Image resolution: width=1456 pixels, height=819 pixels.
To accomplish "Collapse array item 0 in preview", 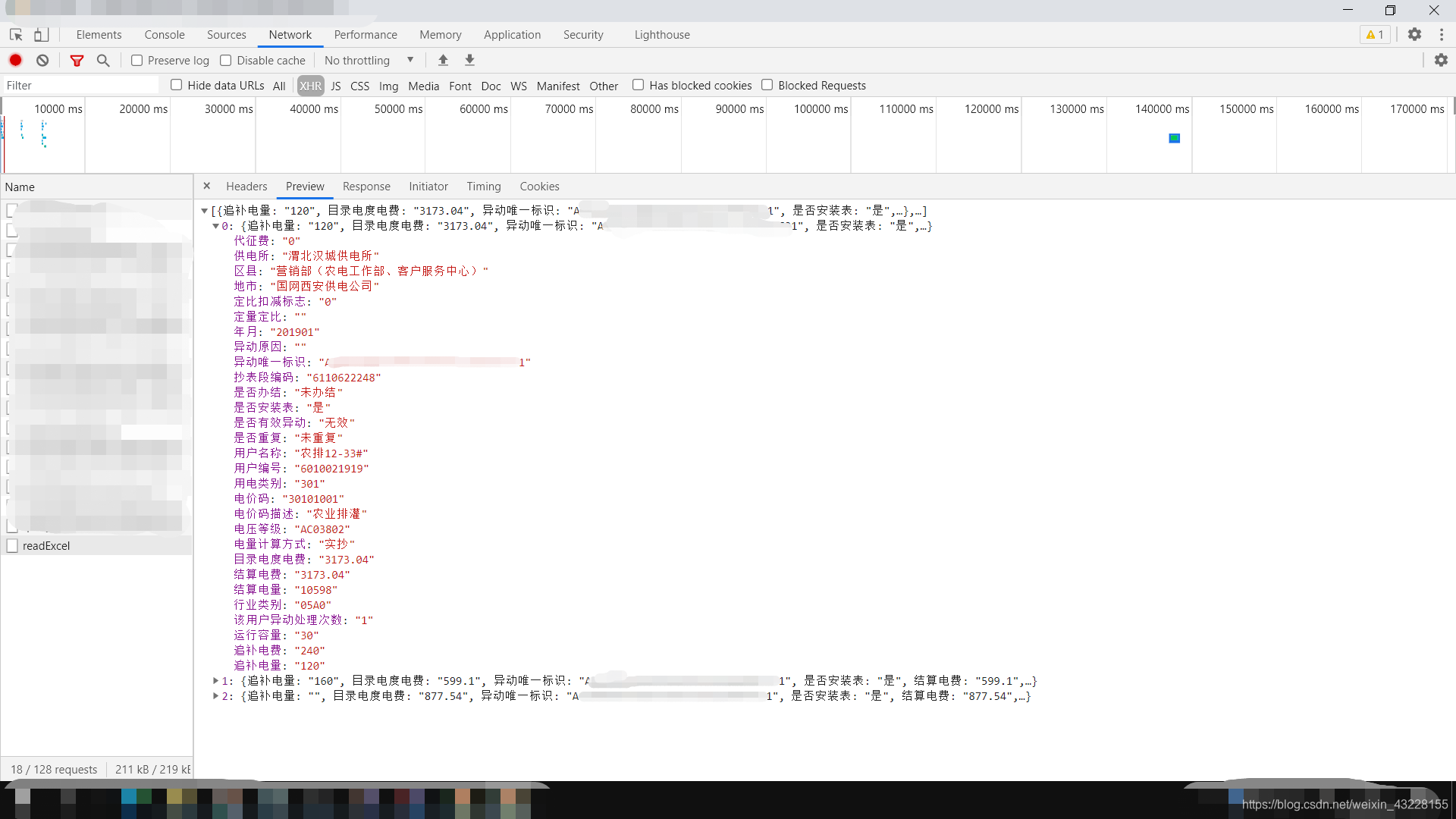I will coord(216,226).
